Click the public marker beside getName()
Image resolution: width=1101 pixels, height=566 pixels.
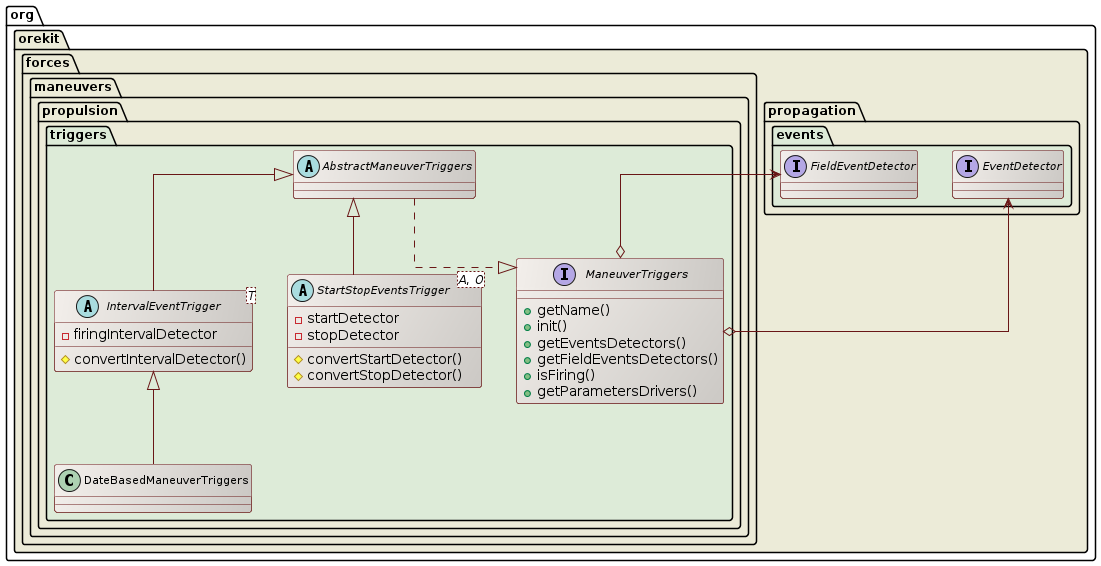(527, 310)
